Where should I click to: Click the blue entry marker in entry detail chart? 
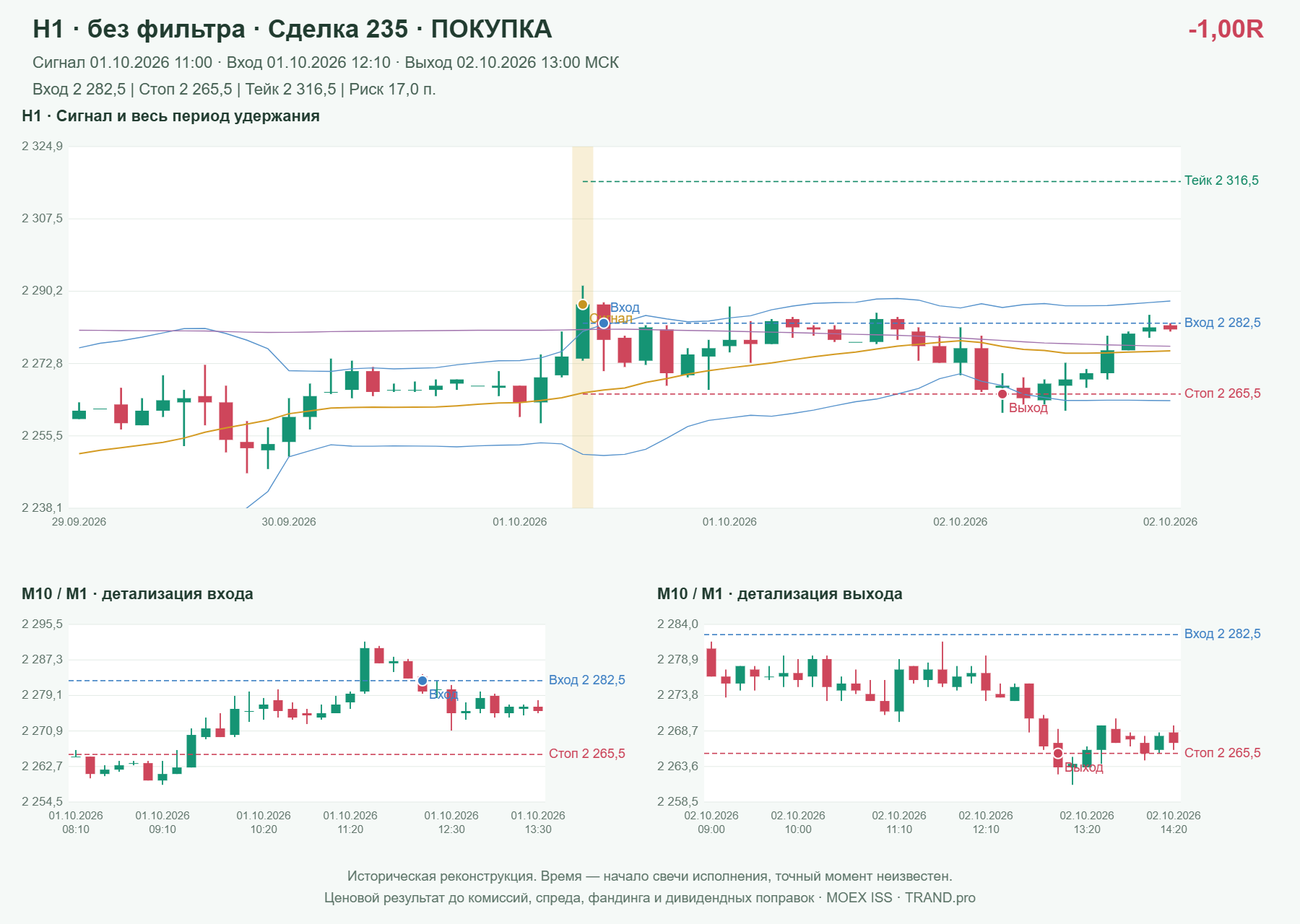coord(422,681)
